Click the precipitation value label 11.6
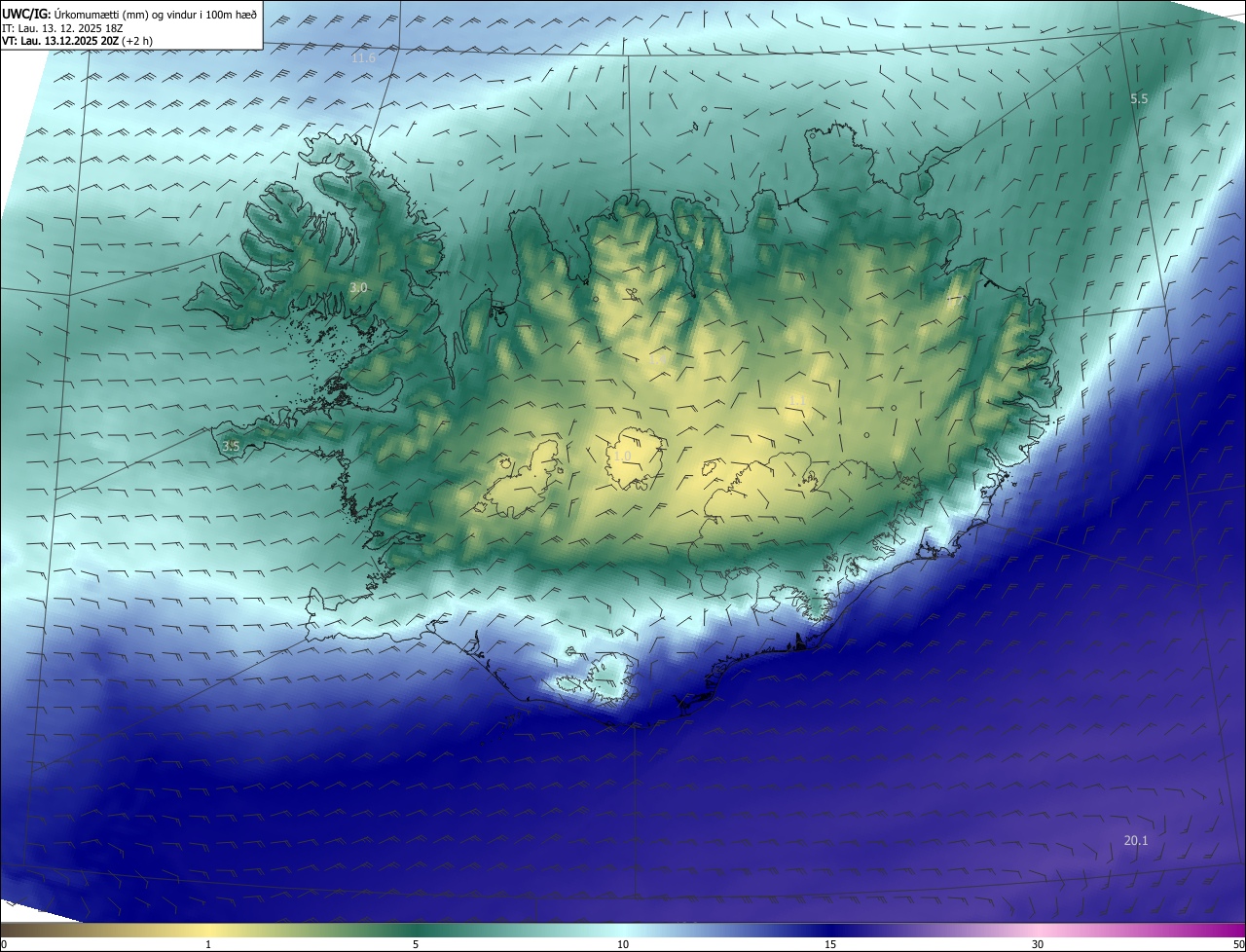The height and width of the screenshot is (952, 1246). [363, 58]
